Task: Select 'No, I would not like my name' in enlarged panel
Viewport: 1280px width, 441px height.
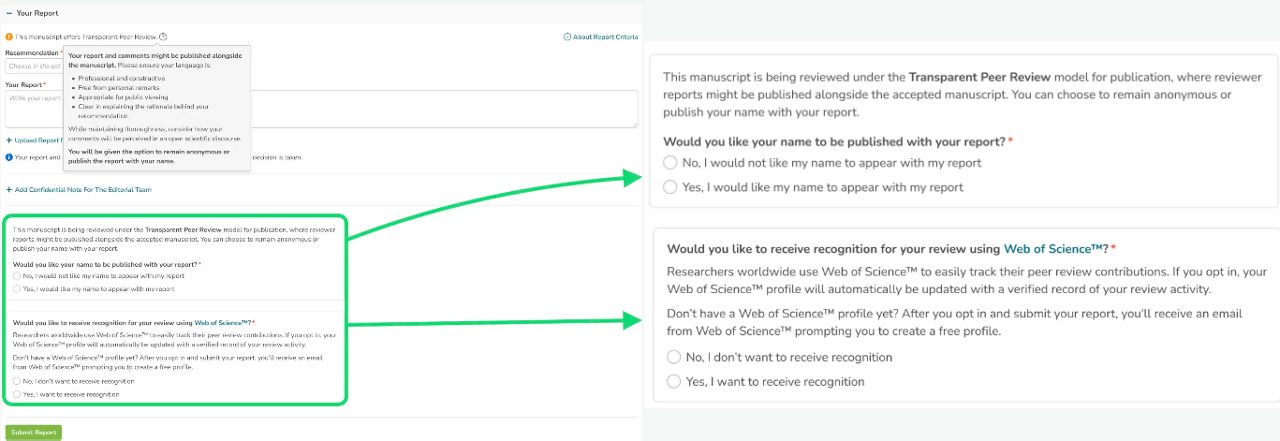Action: pyautogui.click(x=672, y=162)
